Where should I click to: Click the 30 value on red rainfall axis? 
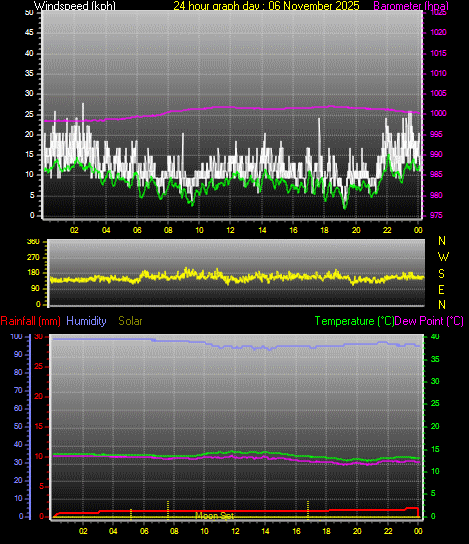click(x=39, y=337)
